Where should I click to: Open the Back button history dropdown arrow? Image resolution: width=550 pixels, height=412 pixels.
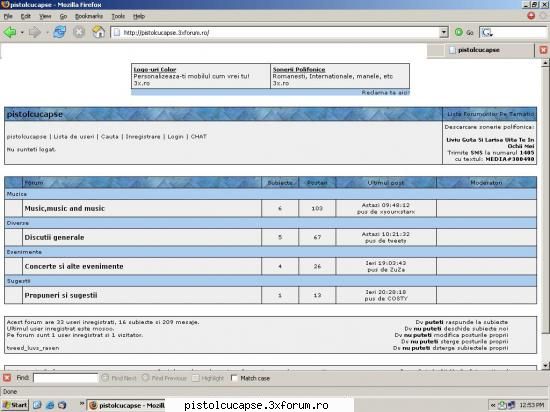(x=22, y=32)
